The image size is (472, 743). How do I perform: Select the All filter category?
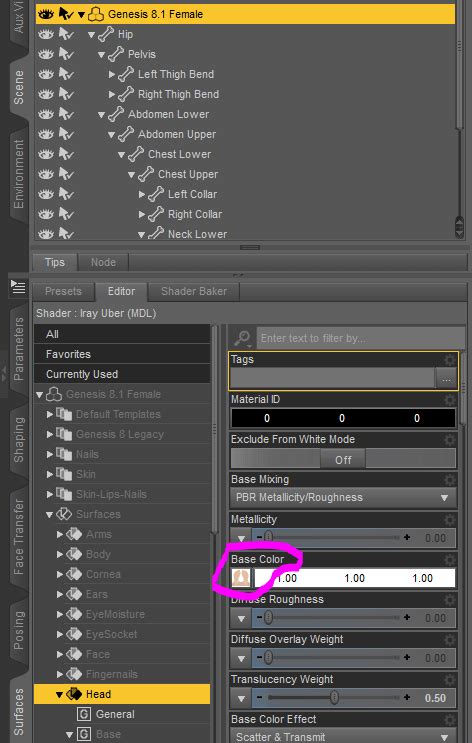point(122,334)
